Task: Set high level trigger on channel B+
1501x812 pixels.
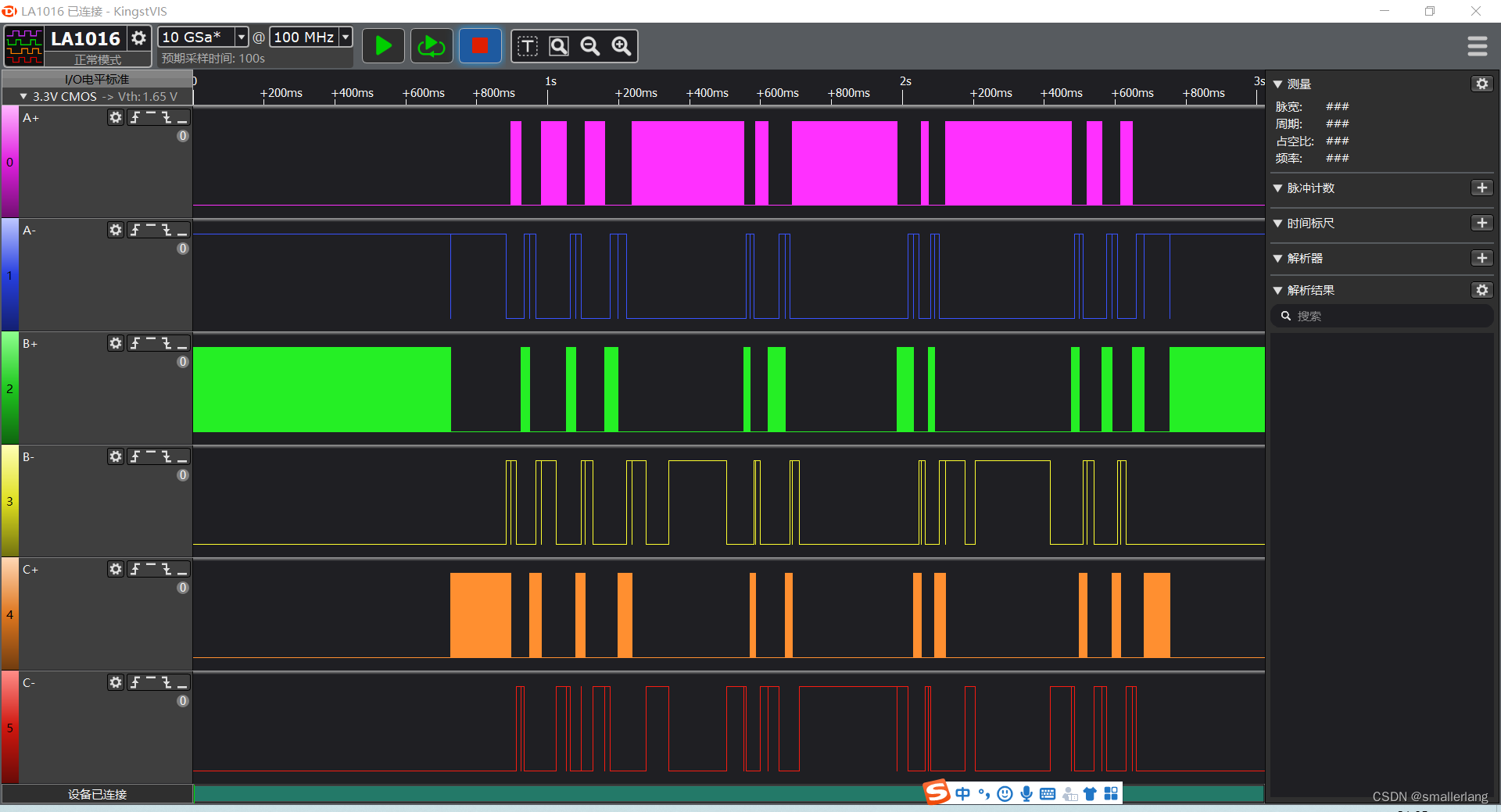Action: pos(151,343)
